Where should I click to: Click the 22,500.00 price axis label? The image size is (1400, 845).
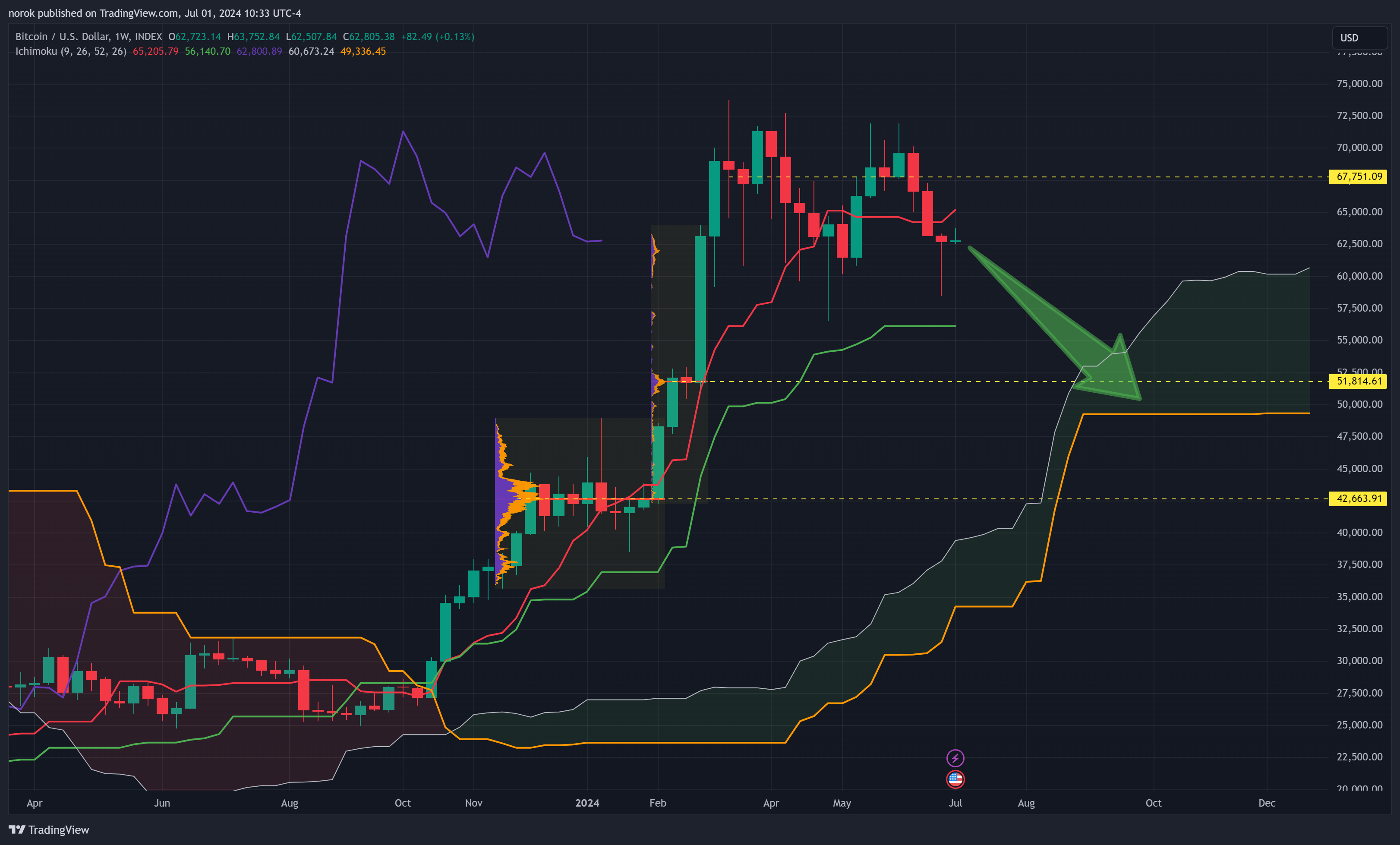coord(1359,757)
